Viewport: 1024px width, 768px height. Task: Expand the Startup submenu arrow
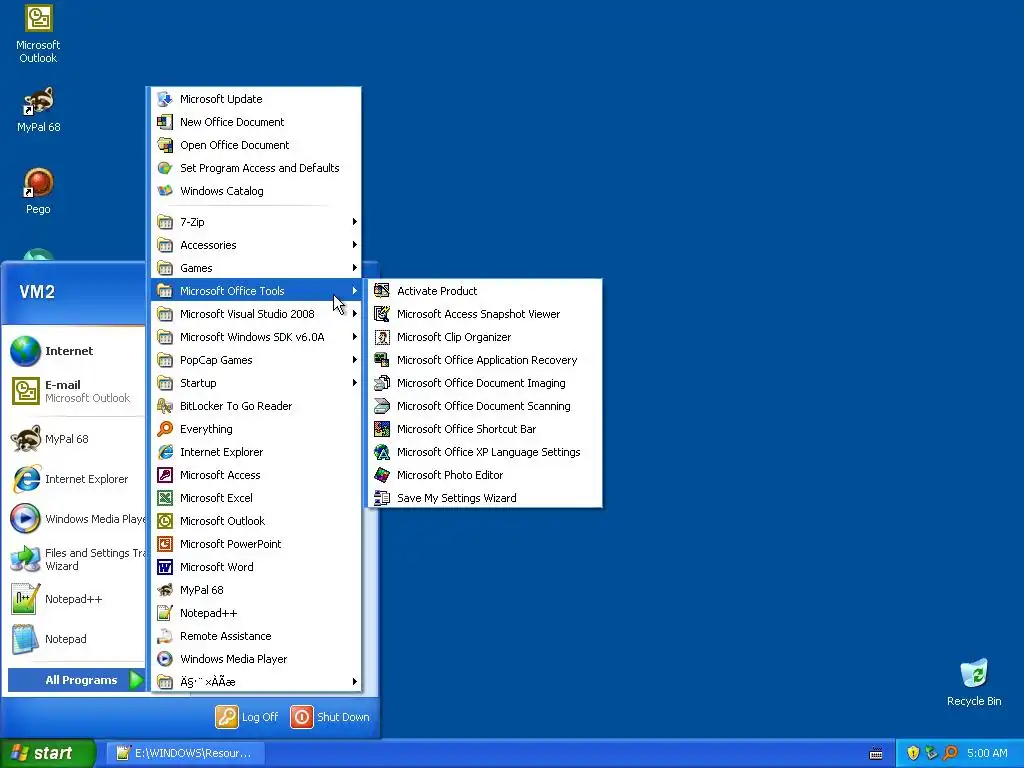(x=355, y=383)
